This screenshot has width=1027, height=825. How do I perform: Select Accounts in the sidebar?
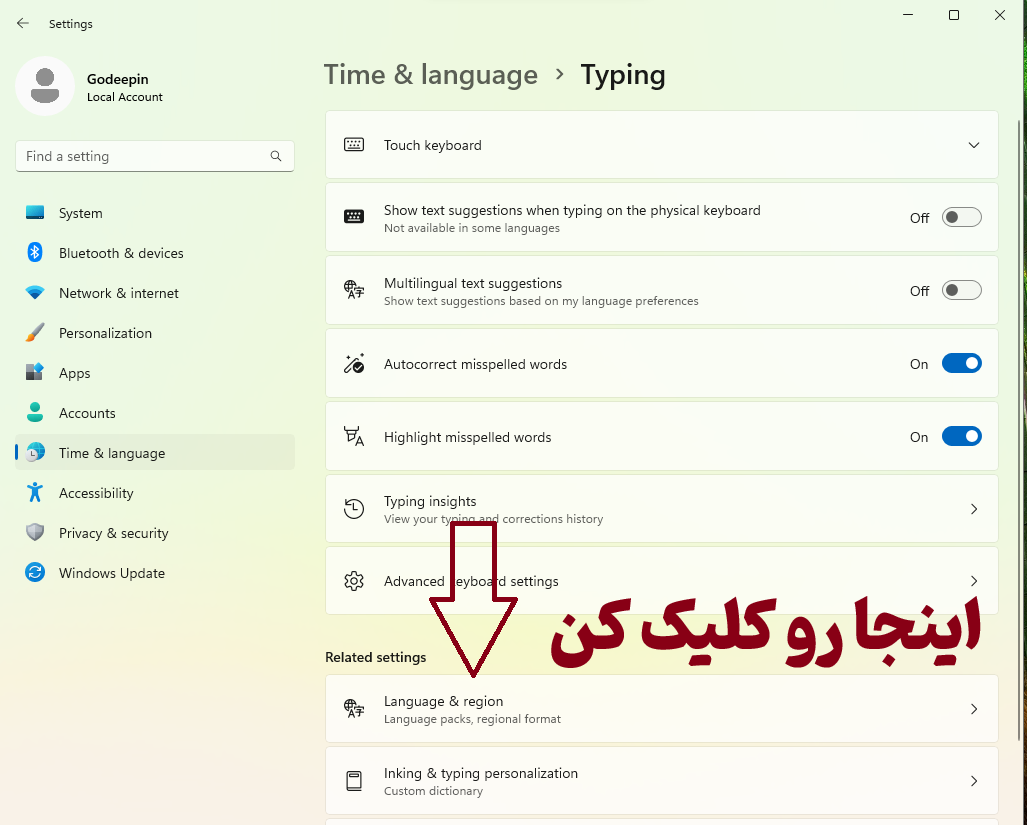155,412
